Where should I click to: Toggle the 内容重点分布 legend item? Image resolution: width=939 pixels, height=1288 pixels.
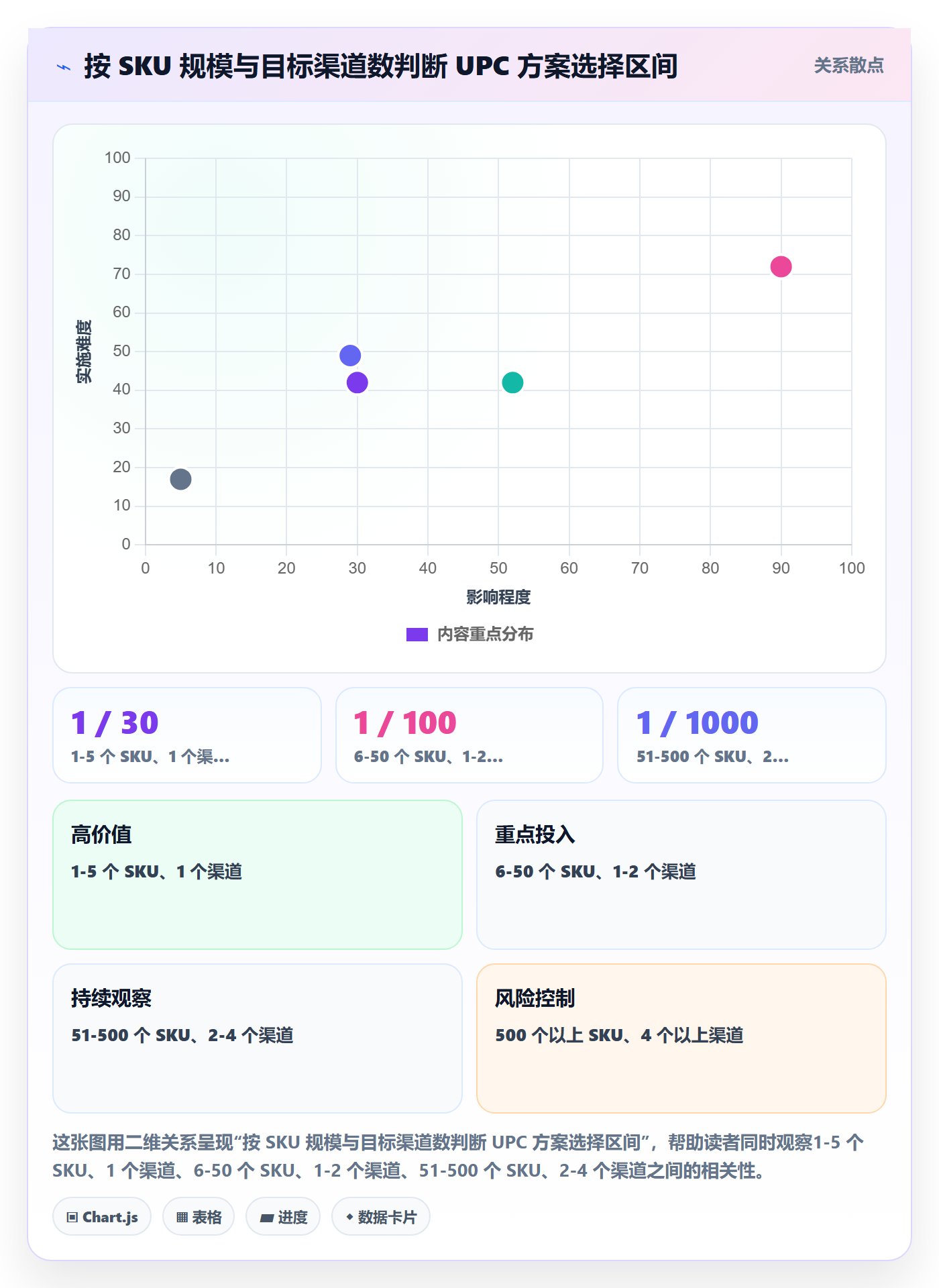tap(469, 634)
